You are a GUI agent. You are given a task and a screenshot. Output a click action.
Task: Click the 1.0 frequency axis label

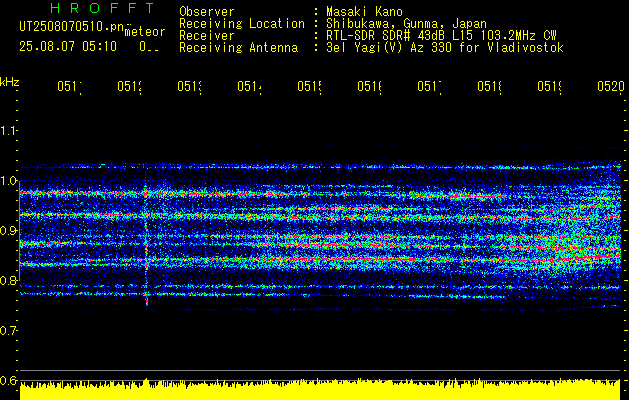click(8, 181)
